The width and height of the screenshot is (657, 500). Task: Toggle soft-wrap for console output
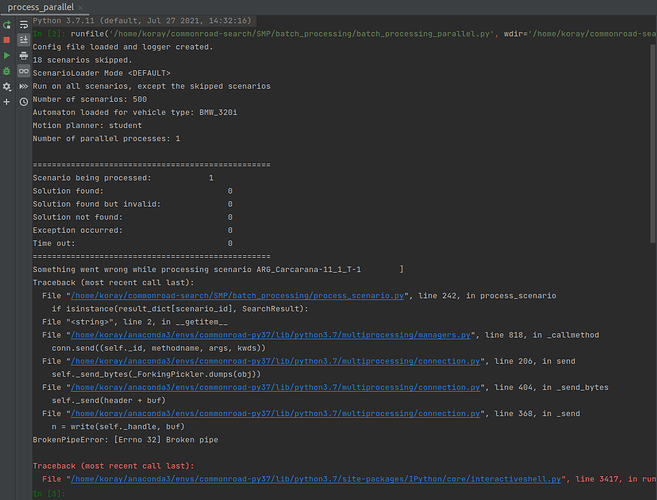coord(23,23)
